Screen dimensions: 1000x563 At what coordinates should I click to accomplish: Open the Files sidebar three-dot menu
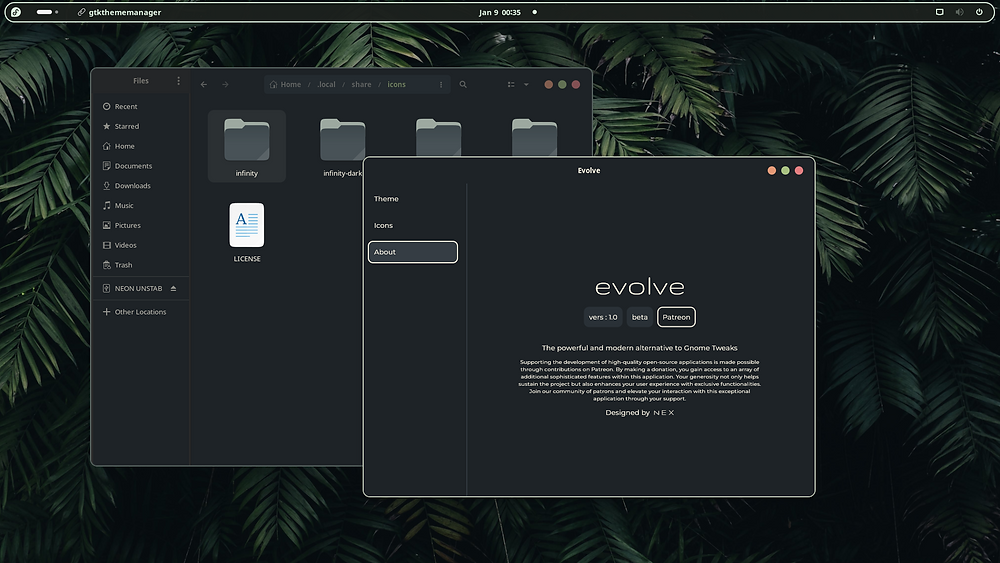(179, 81)
